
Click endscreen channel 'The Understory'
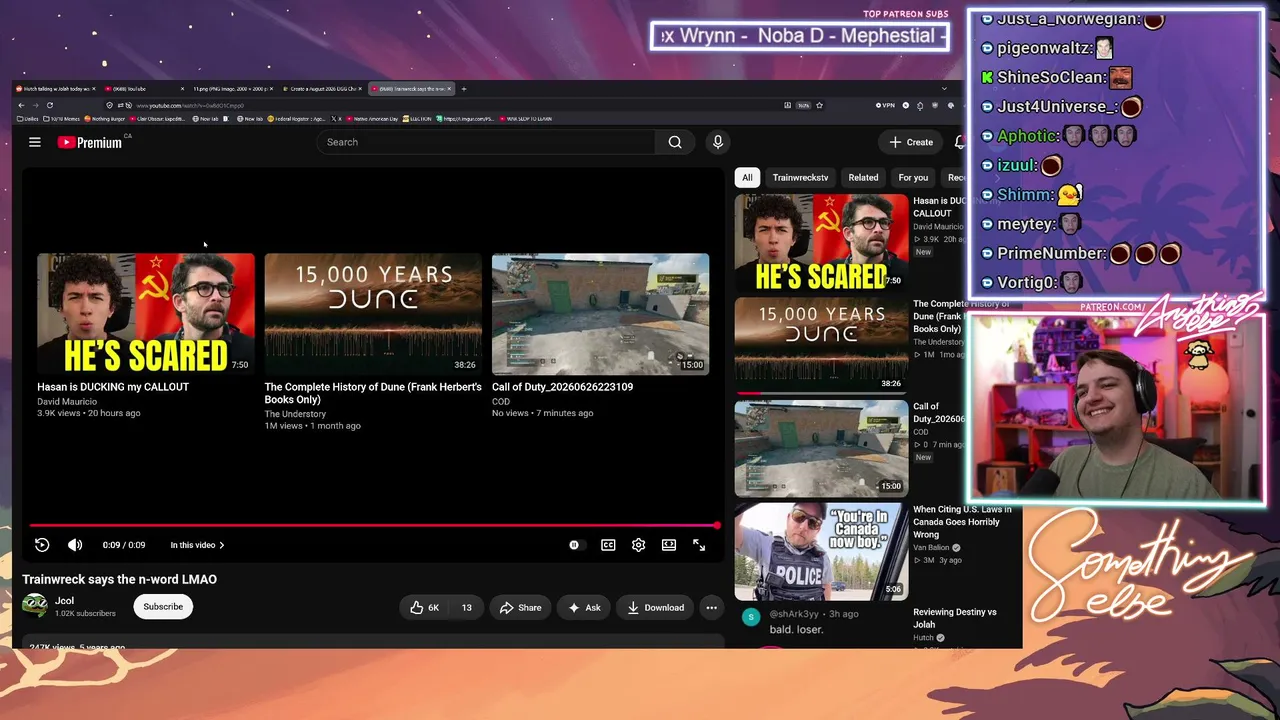[295, 414]
